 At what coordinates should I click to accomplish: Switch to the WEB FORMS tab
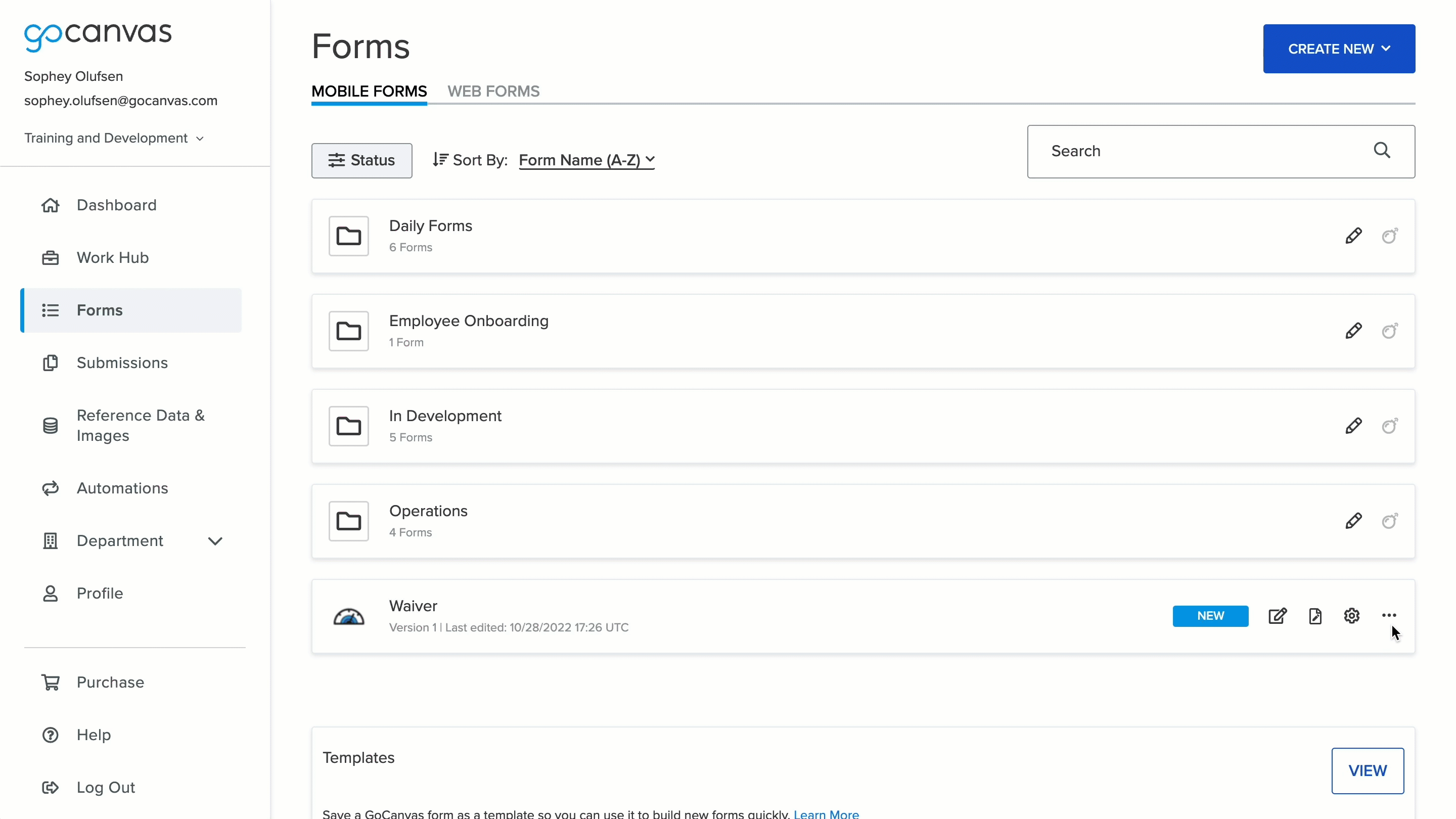(493, 91)
